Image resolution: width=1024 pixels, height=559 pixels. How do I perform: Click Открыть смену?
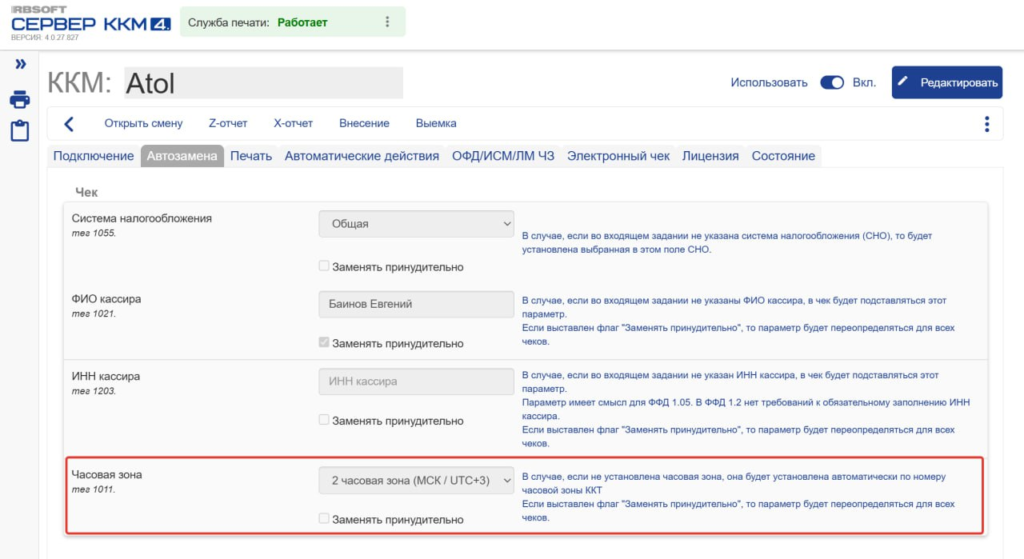(x=144, y=123)
